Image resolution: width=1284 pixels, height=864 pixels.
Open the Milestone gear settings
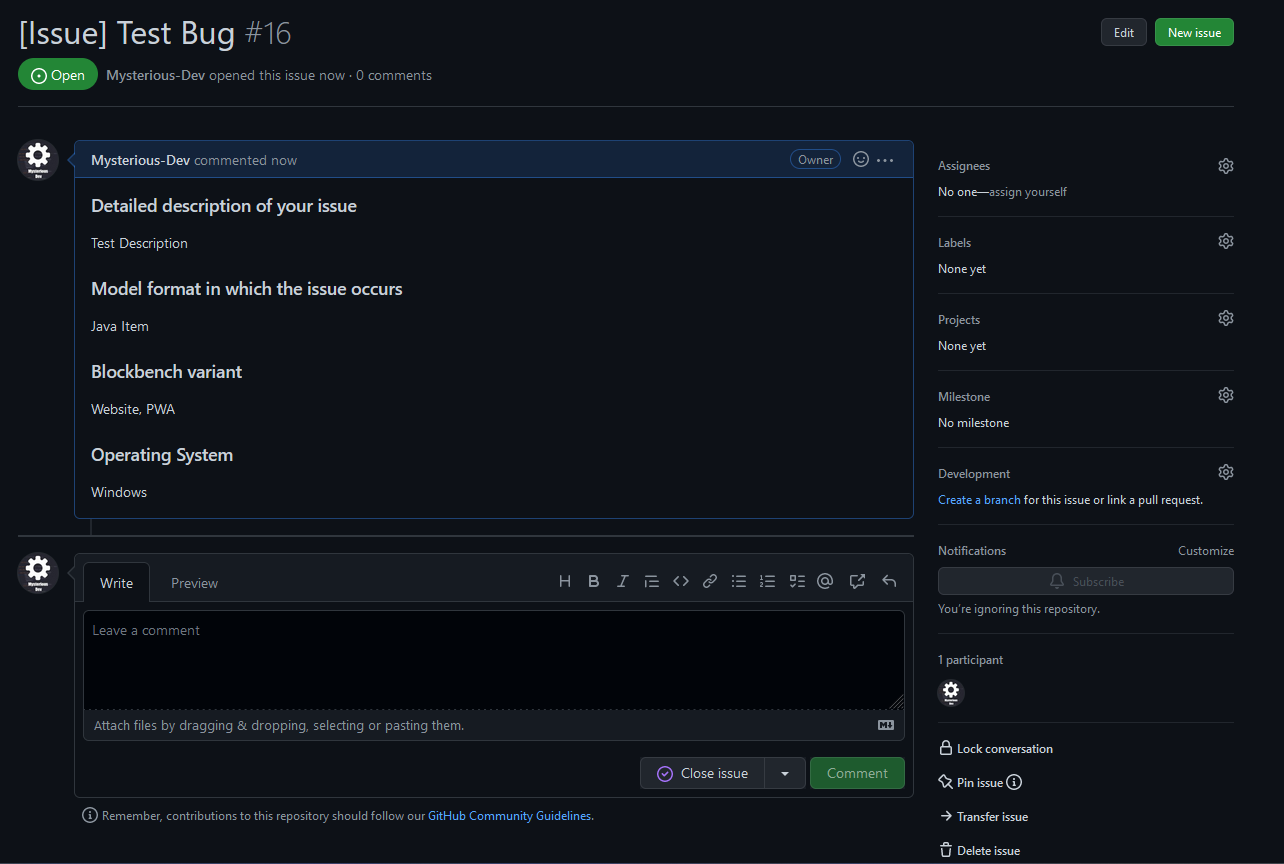click(x=1226, y=395)
